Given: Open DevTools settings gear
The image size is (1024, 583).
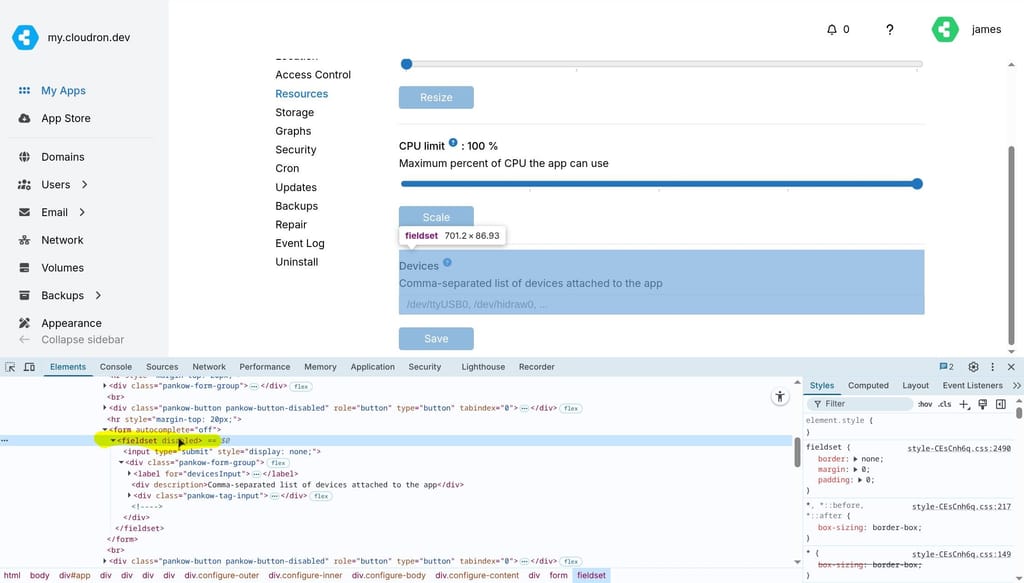Looking at the screenshot, I should (973, 367).
